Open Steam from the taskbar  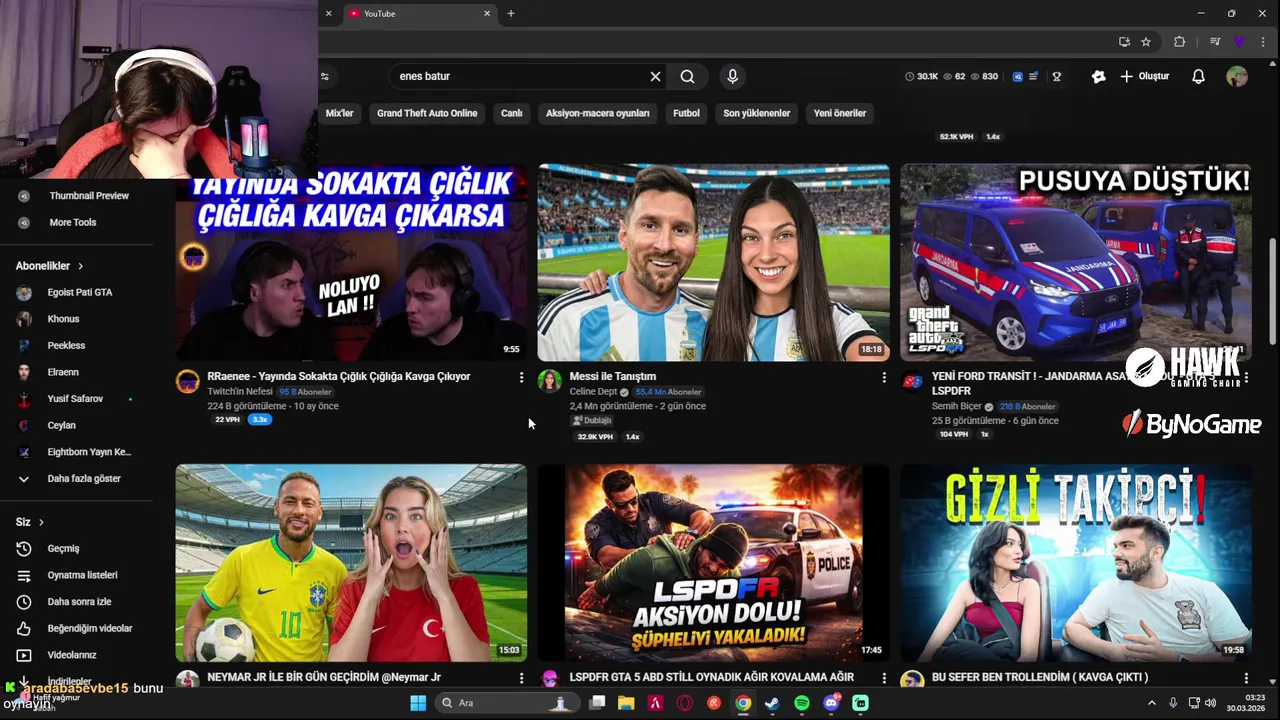click(x=772, y=703)
